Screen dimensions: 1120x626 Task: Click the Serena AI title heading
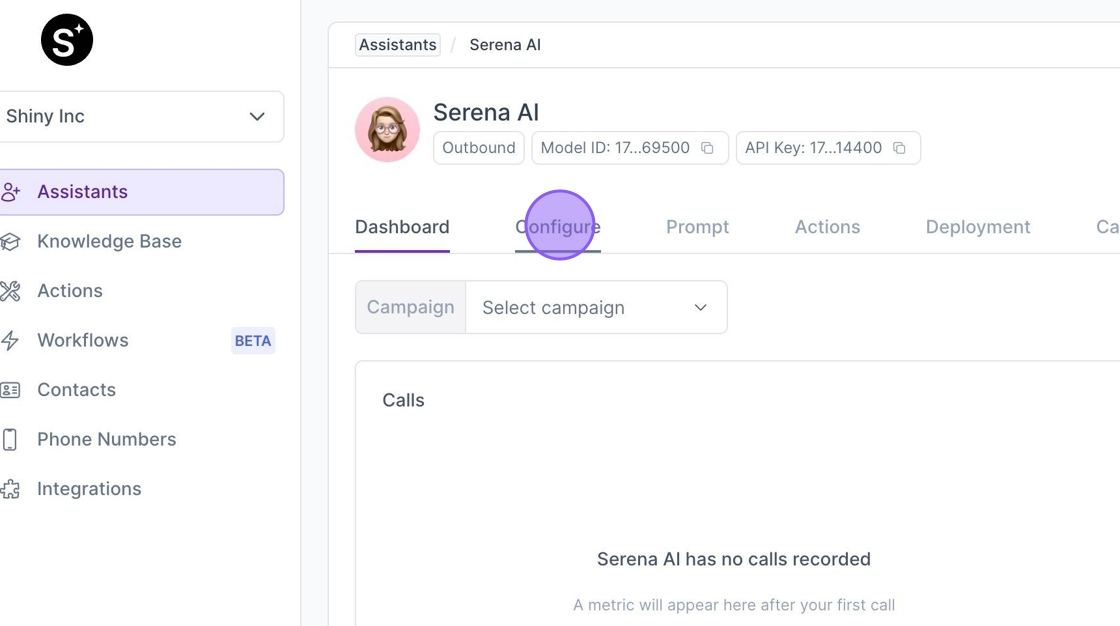pos(486,113)
